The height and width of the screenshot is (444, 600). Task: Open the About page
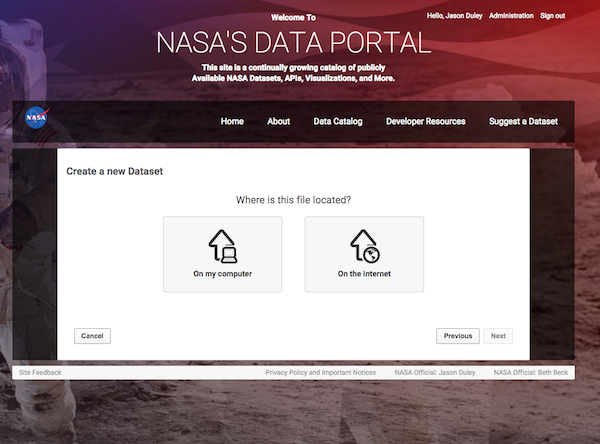coord(279,121)
